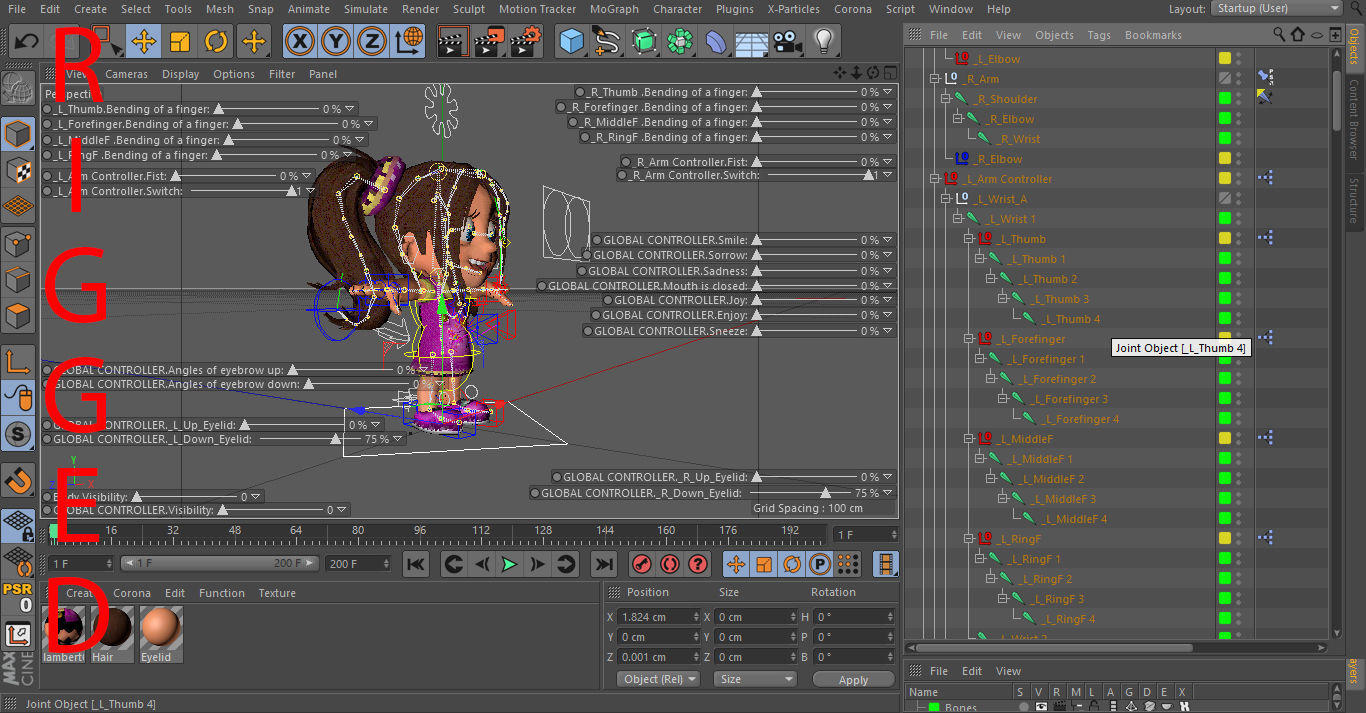Screen dimensions: 1366x713
Task: Record active objects keyframe button
Action: pyautogui.click(x=642, y=564)
